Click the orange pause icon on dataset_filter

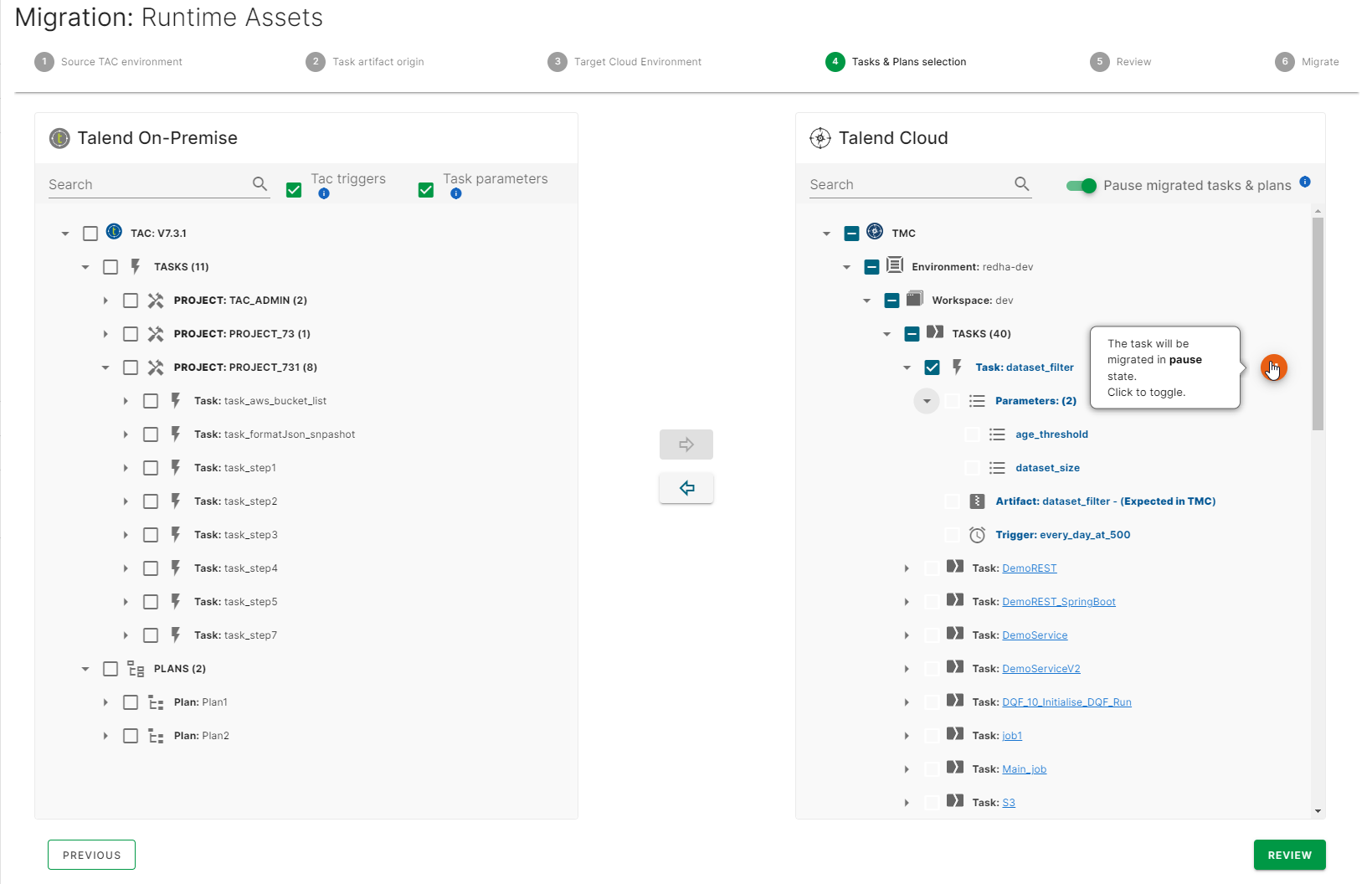[x=1273, y=367]
